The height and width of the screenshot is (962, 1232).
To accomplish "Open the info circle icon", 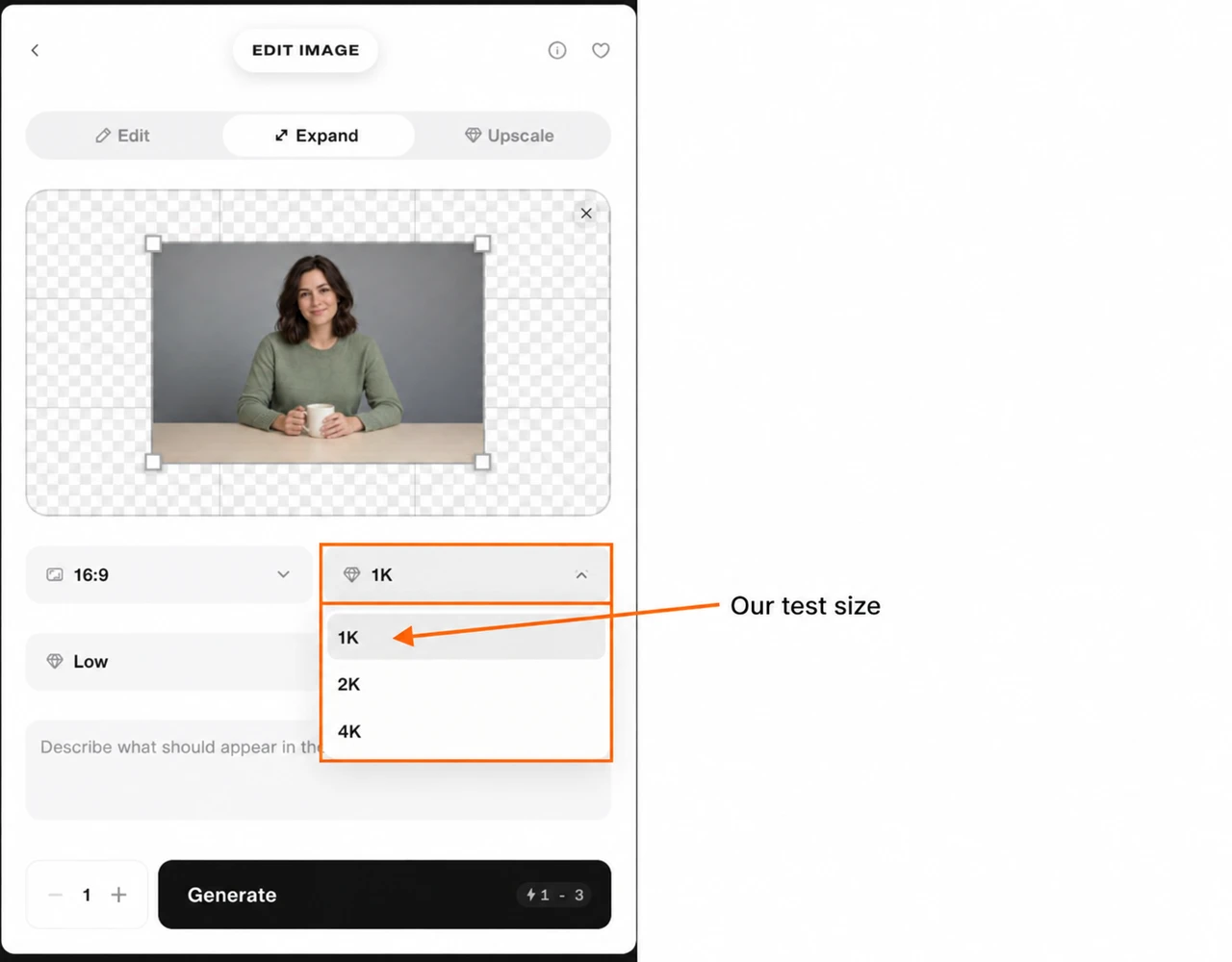I will (557, 50).
